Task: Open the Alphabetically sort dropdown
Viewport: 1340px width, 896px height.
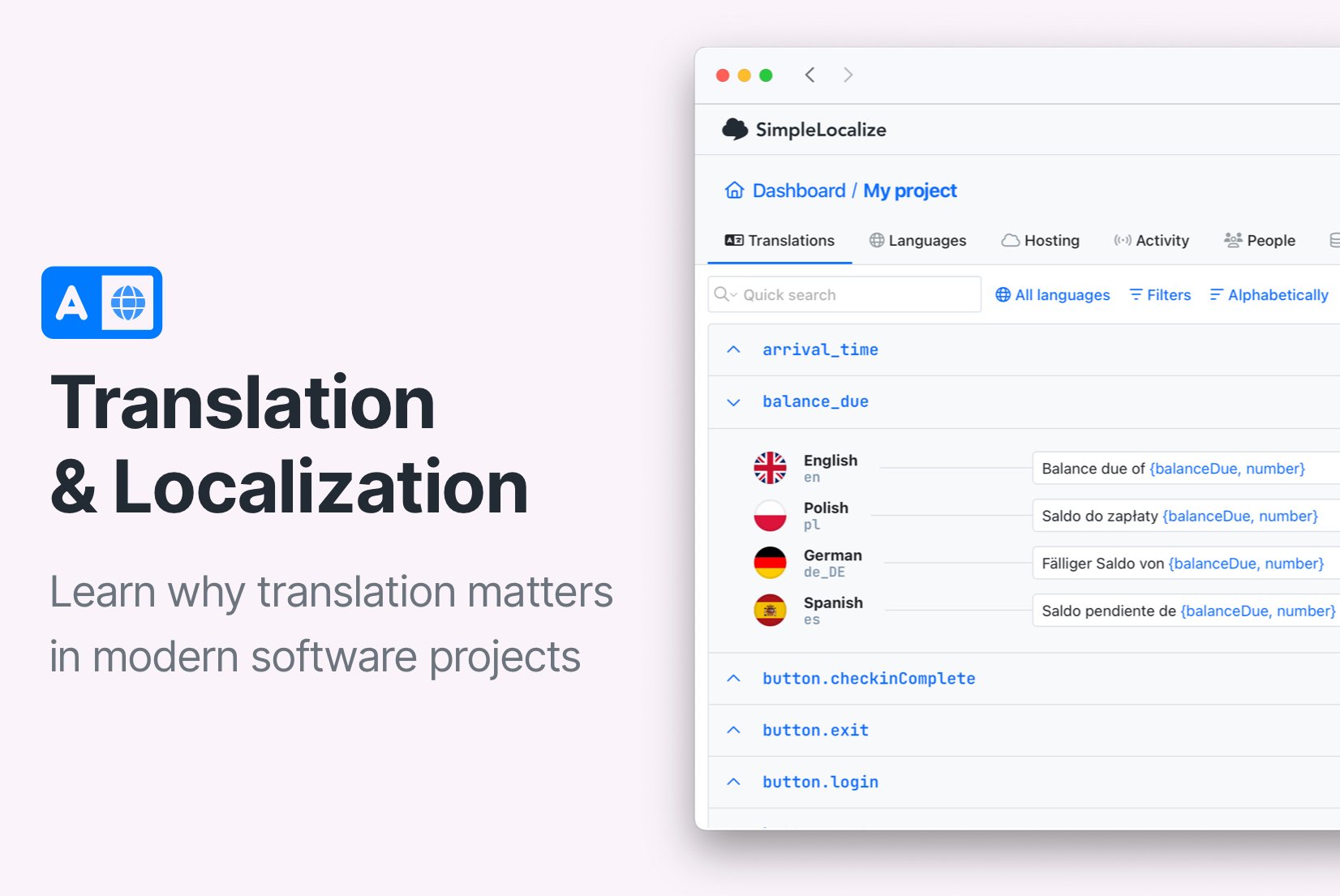Action: tap(1269, 294)
